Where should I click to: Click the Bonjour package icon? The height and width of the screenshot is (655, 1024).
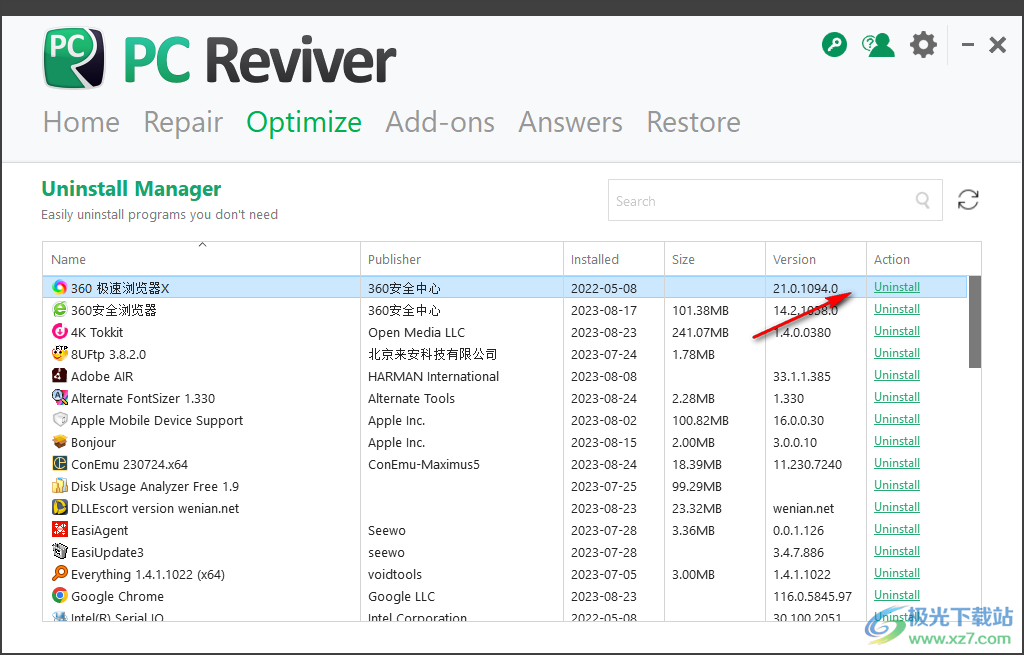tap(59, 441)
